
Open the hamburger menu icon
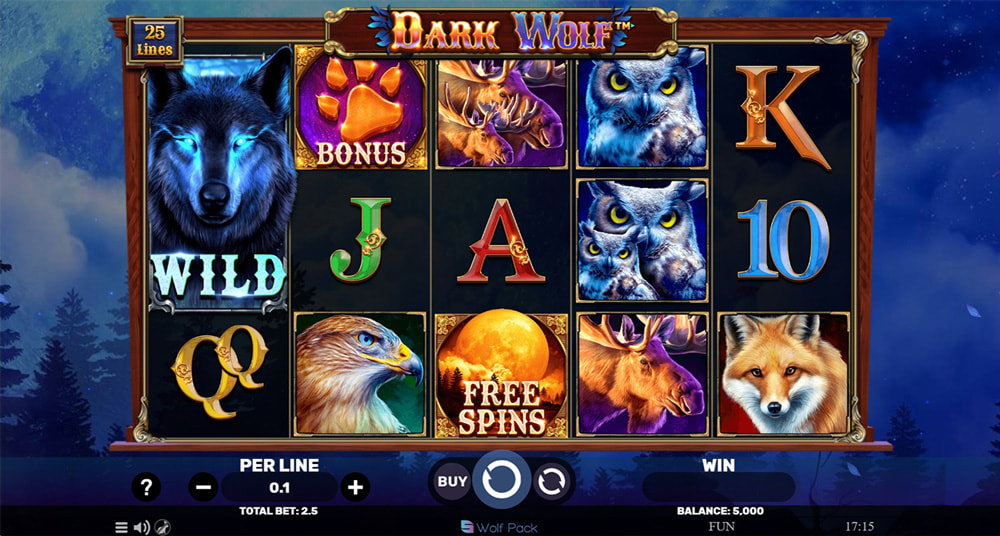(x=121, y=528)
